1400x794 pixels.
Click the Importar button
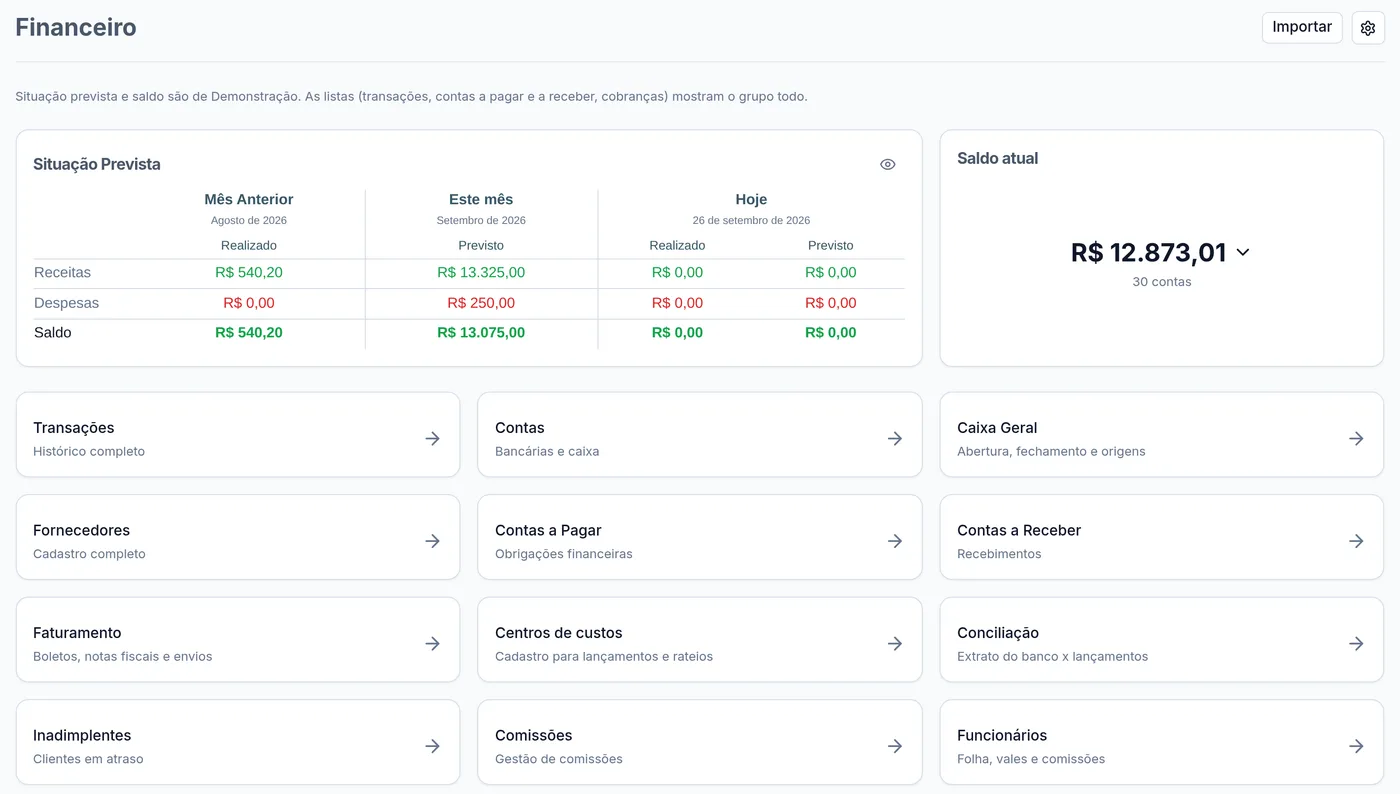point(1302,28)
